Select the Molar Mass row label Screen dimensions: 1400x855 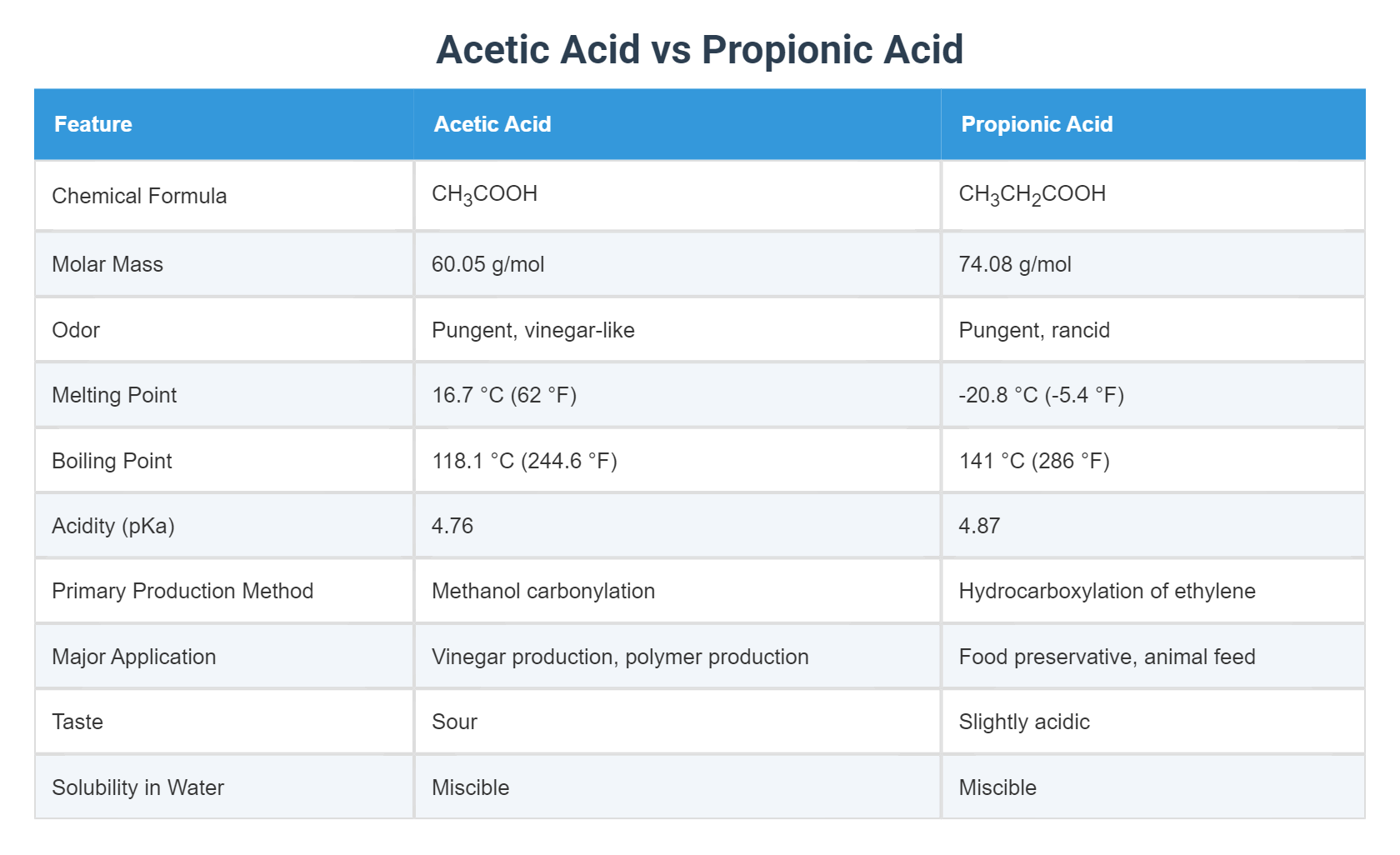[107, 264]
